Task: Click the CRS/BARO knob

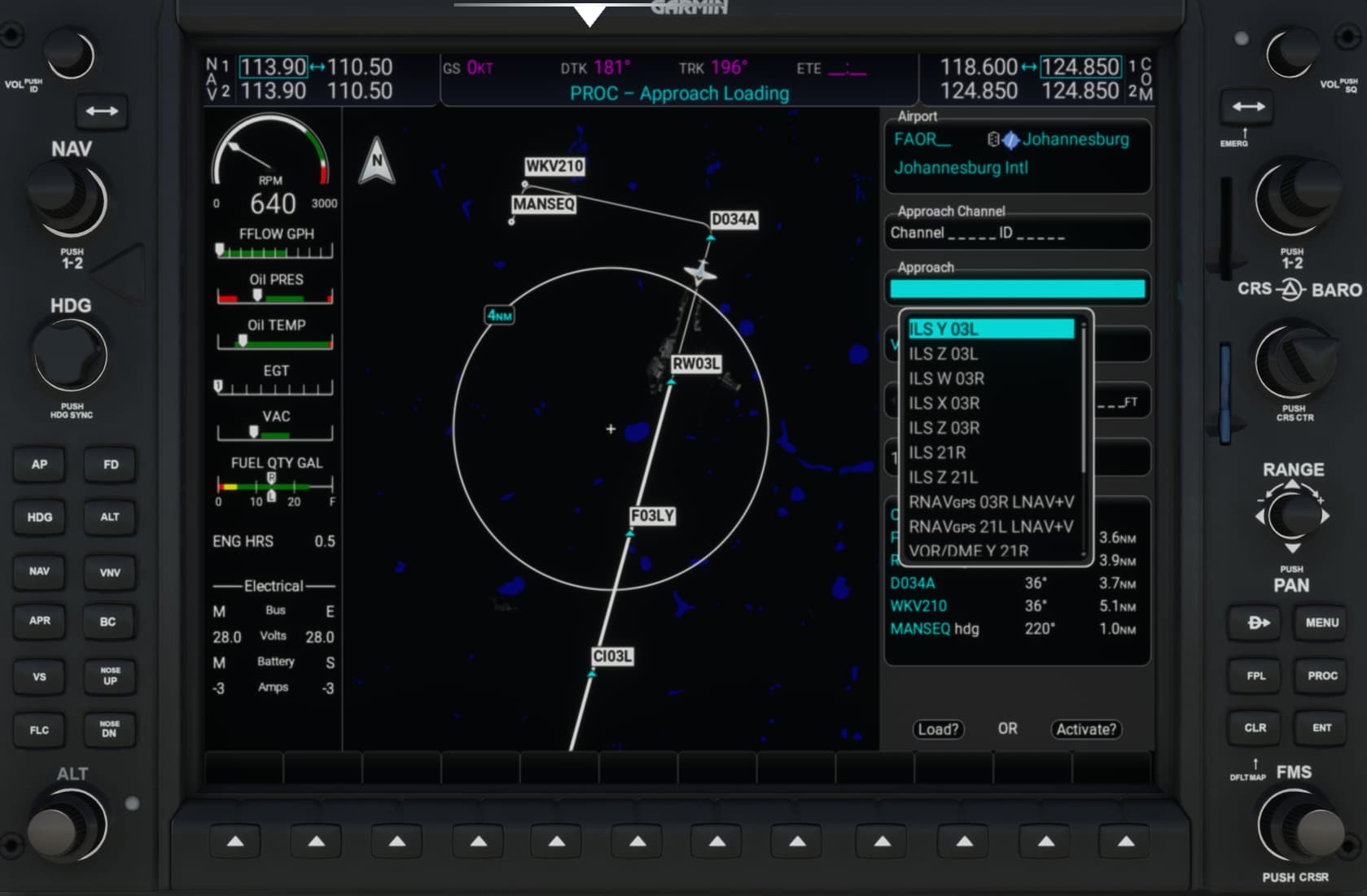Action: [x=1295, y=361]
